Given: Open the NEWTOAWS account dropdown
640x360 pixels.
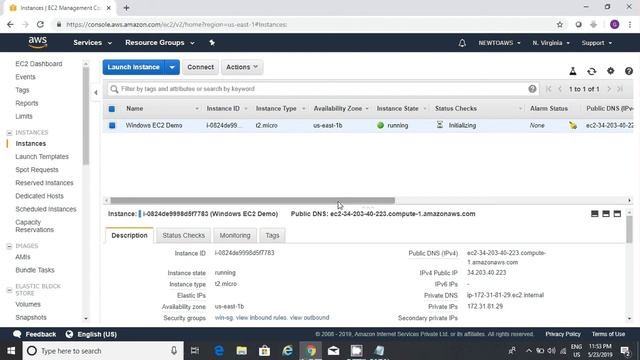Looking at the screenshot, I should [499, 43].
